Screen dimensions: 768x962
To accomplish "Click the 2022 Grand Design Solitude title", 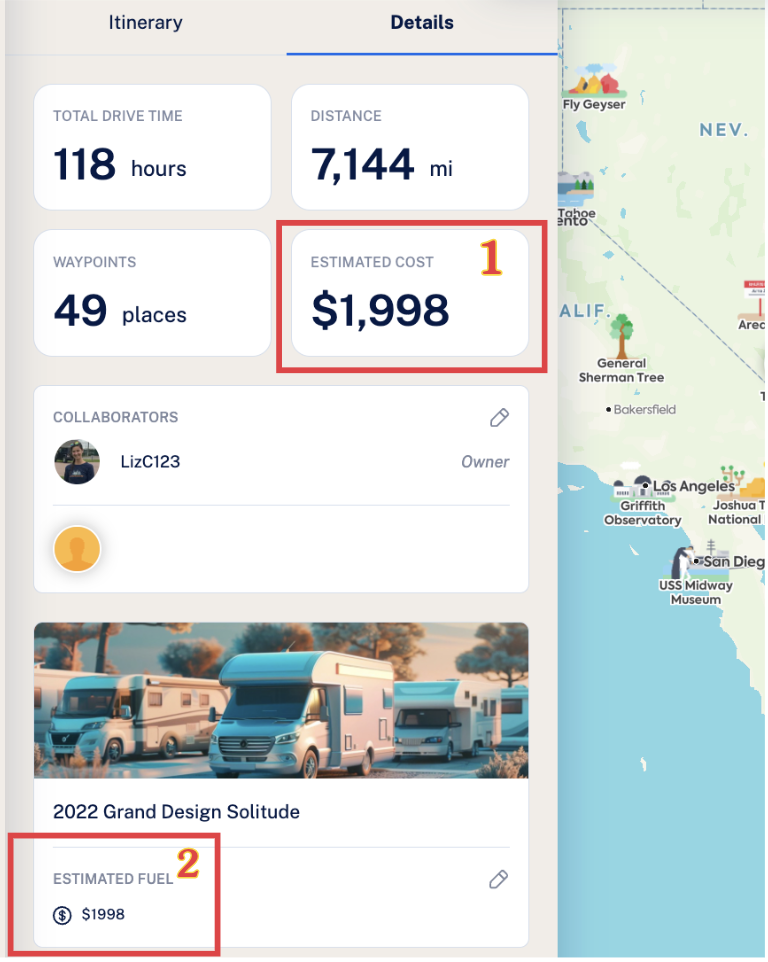I will click(176, 812).
